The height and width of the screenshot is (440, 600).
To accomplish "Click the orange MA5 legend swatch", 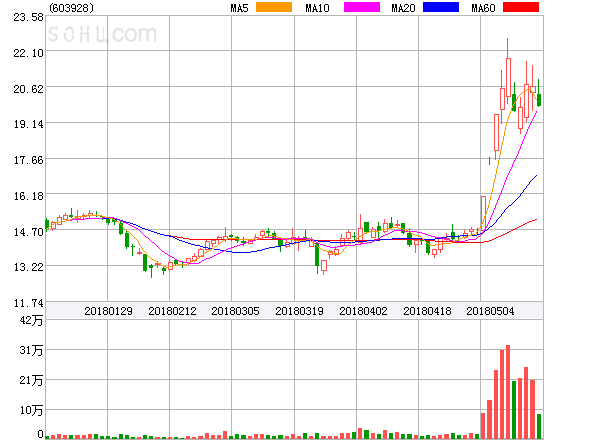I will click(x=274, y=7).
